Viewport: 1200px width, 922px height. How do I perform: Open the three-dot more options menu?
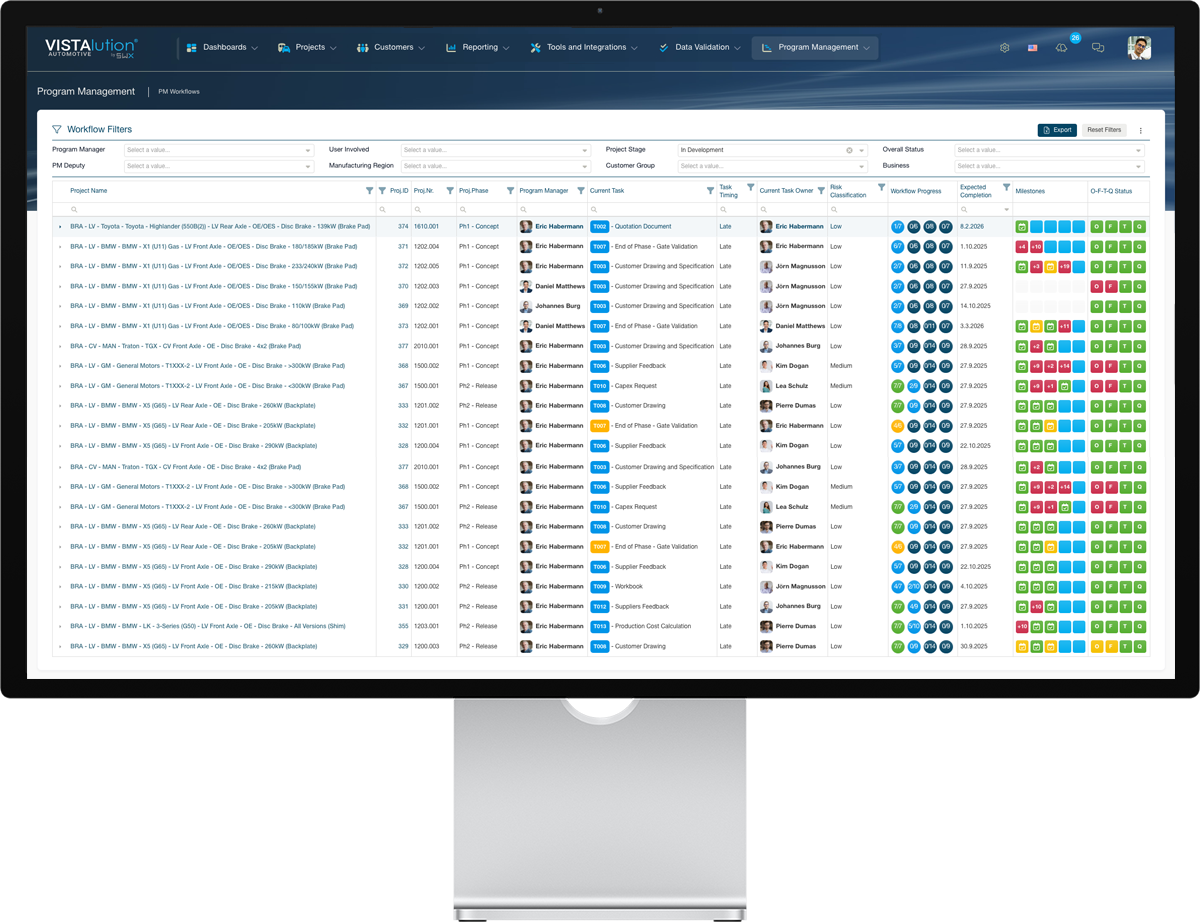[1140, 130]
